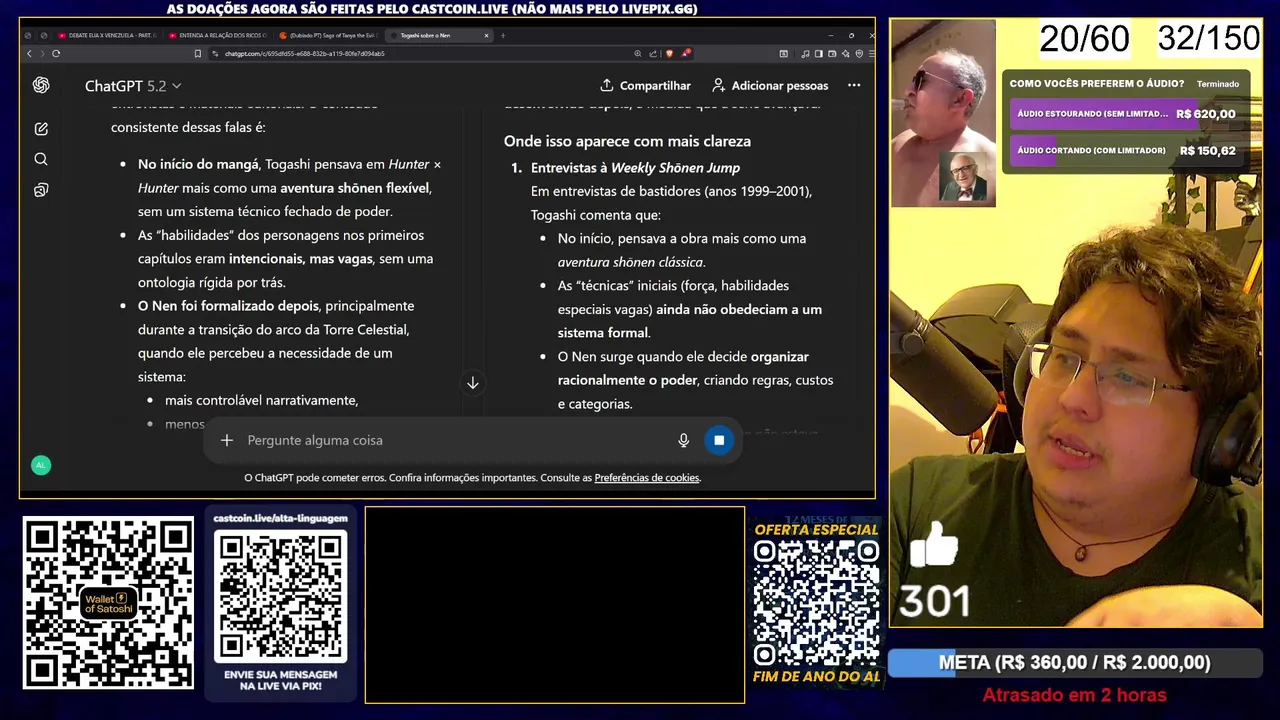Open the search chats magnifier icon

pos(41,159)
